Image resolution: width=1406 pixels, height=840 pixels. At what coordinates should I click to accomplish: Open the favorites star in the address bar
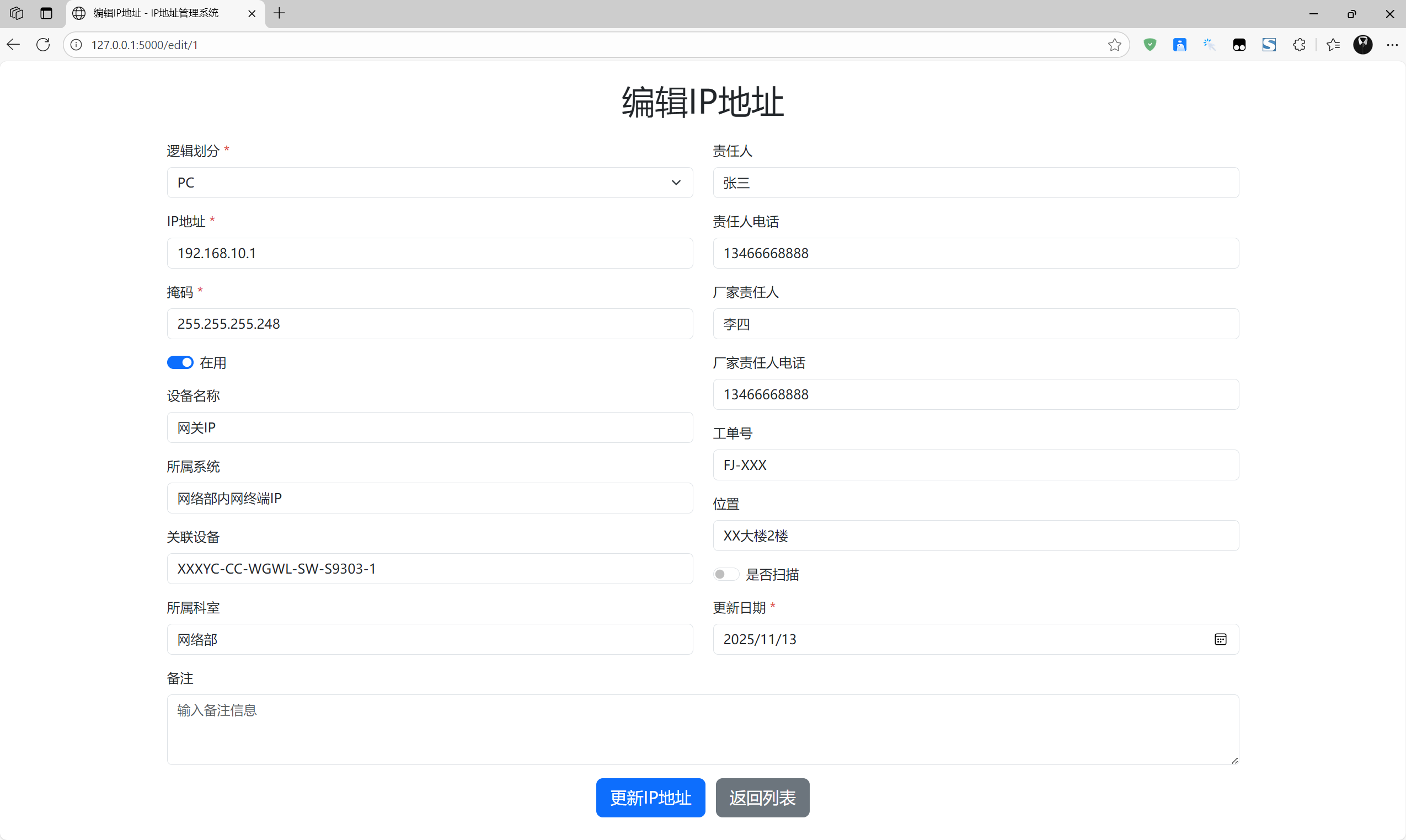click(1114, 44)
